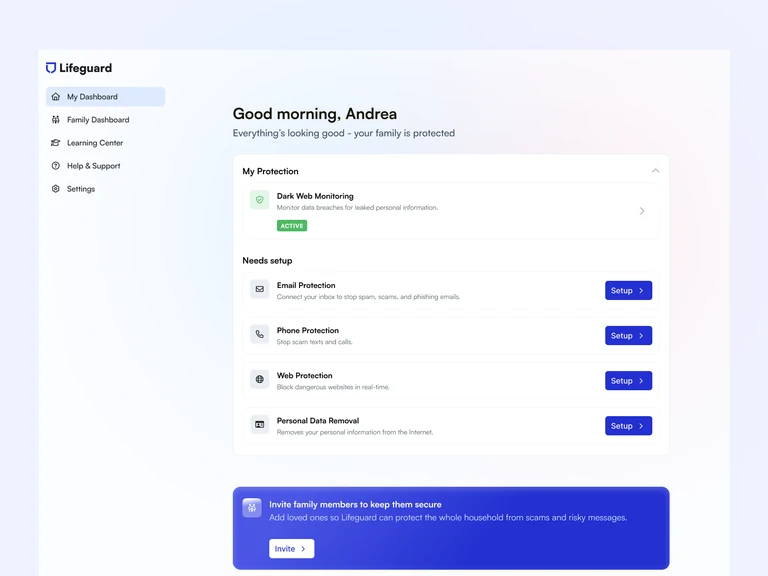Click the envelope Email Protection icon
Viewport: 768px width, 576px height.
[x=260, y=289]
